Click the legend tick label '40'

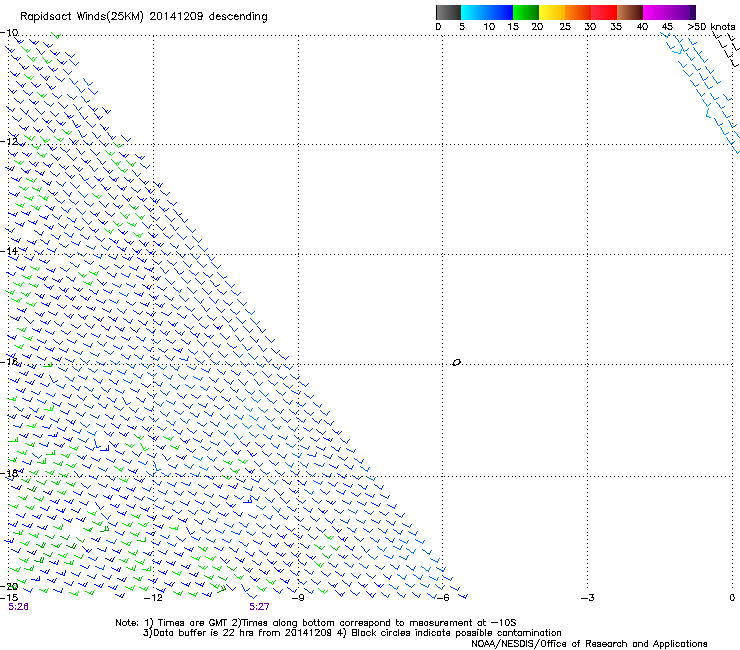tap(642, 26)
